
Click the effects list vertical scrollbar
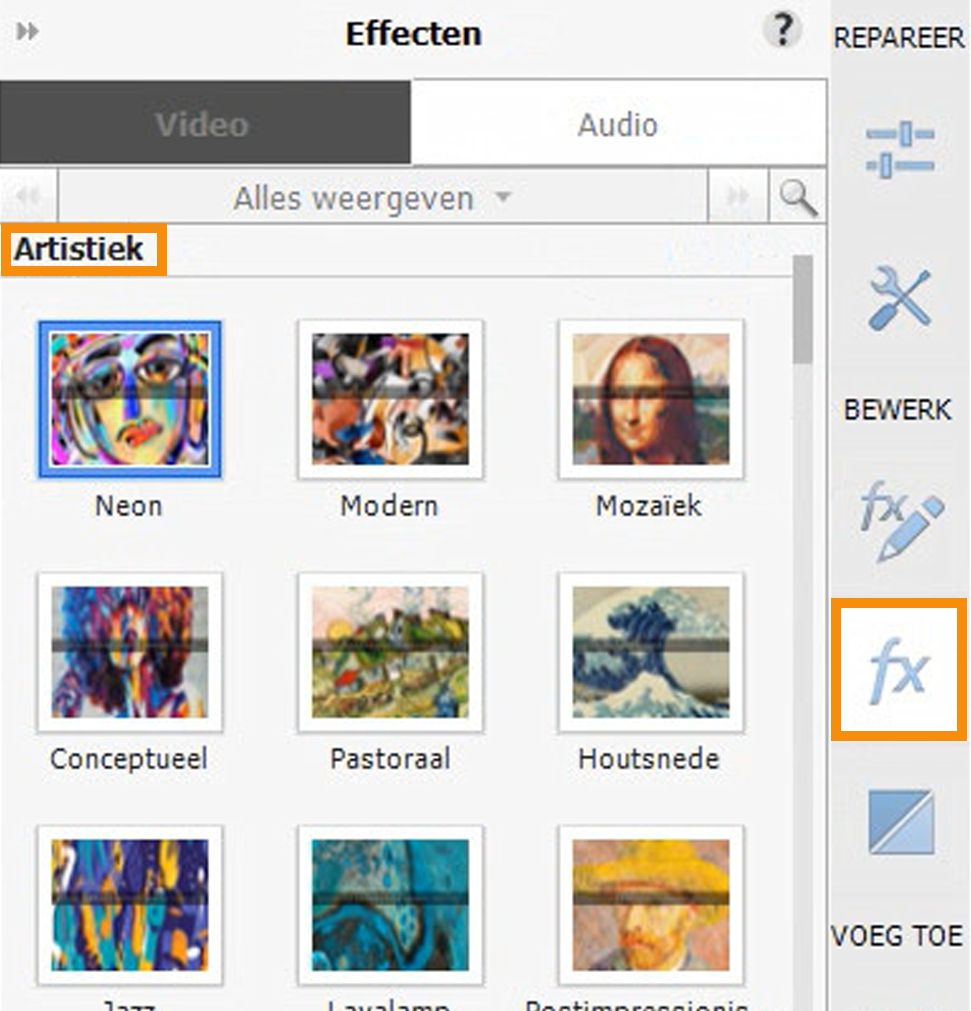click(803, 309)
